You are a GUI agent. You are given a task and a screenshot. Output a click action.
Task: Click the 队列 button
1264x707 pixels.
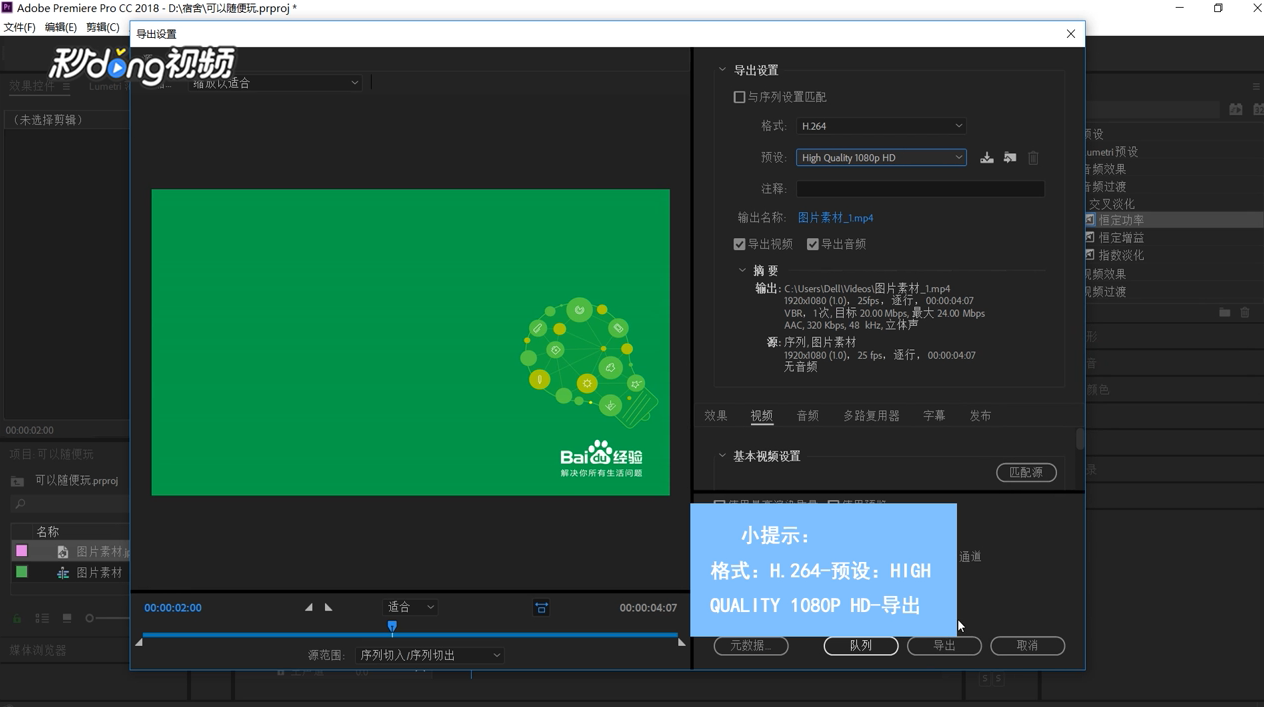point(861,646)
